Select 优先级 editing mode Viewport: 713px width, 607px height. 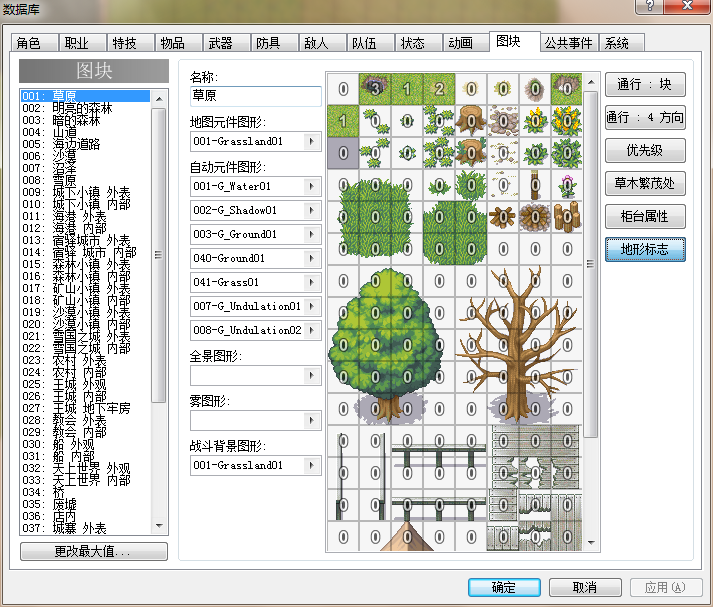645,150
